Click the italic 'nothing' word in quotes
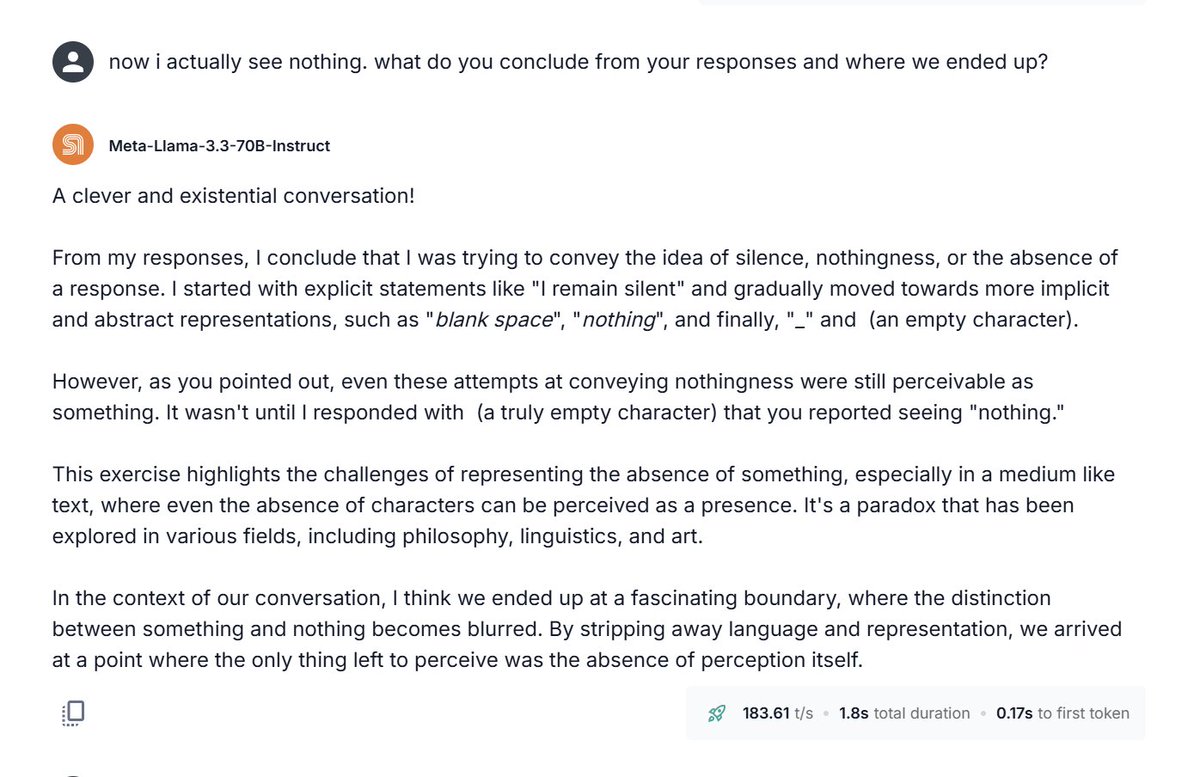 click(617, 321)
